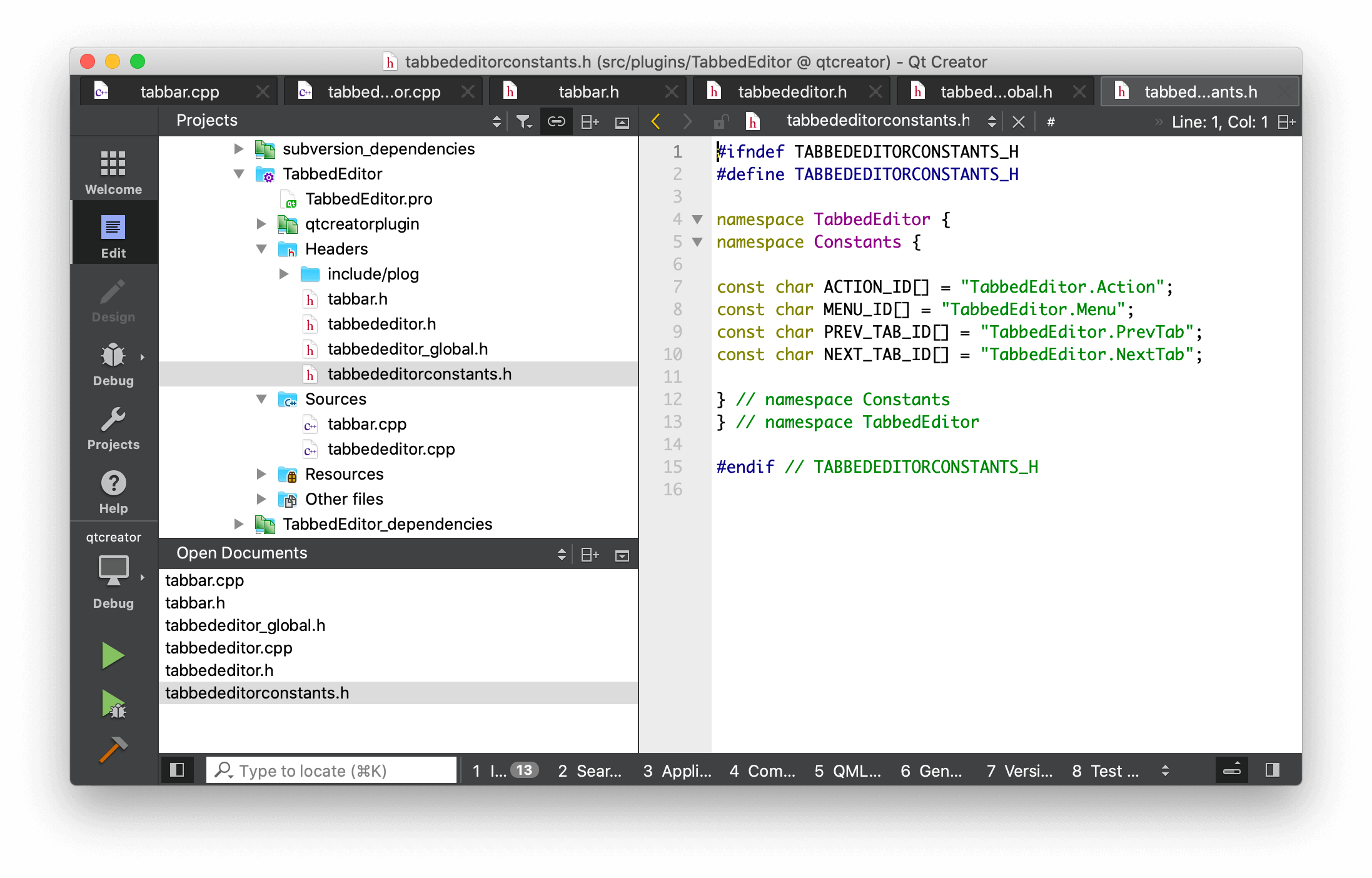Open the Projects view selector dropdown
Viewport: 1372px width, 878px height.
click(x=497, y=121)
